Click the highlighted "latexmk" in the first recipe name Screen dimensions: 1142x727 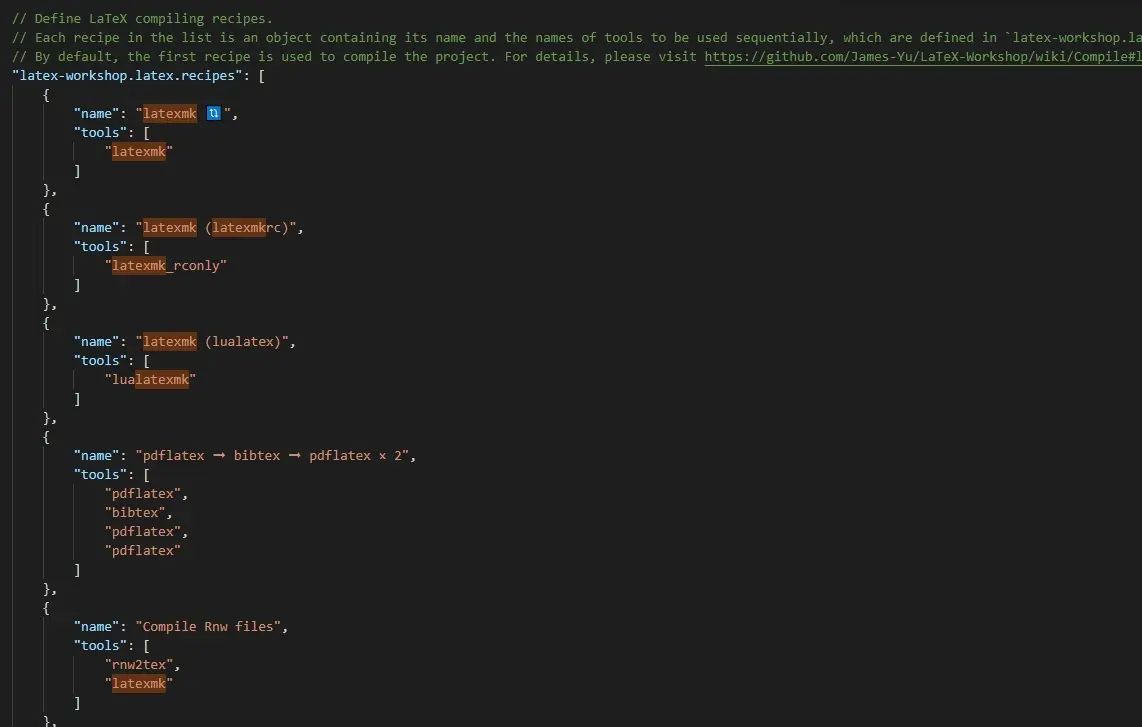click(168, 113)
